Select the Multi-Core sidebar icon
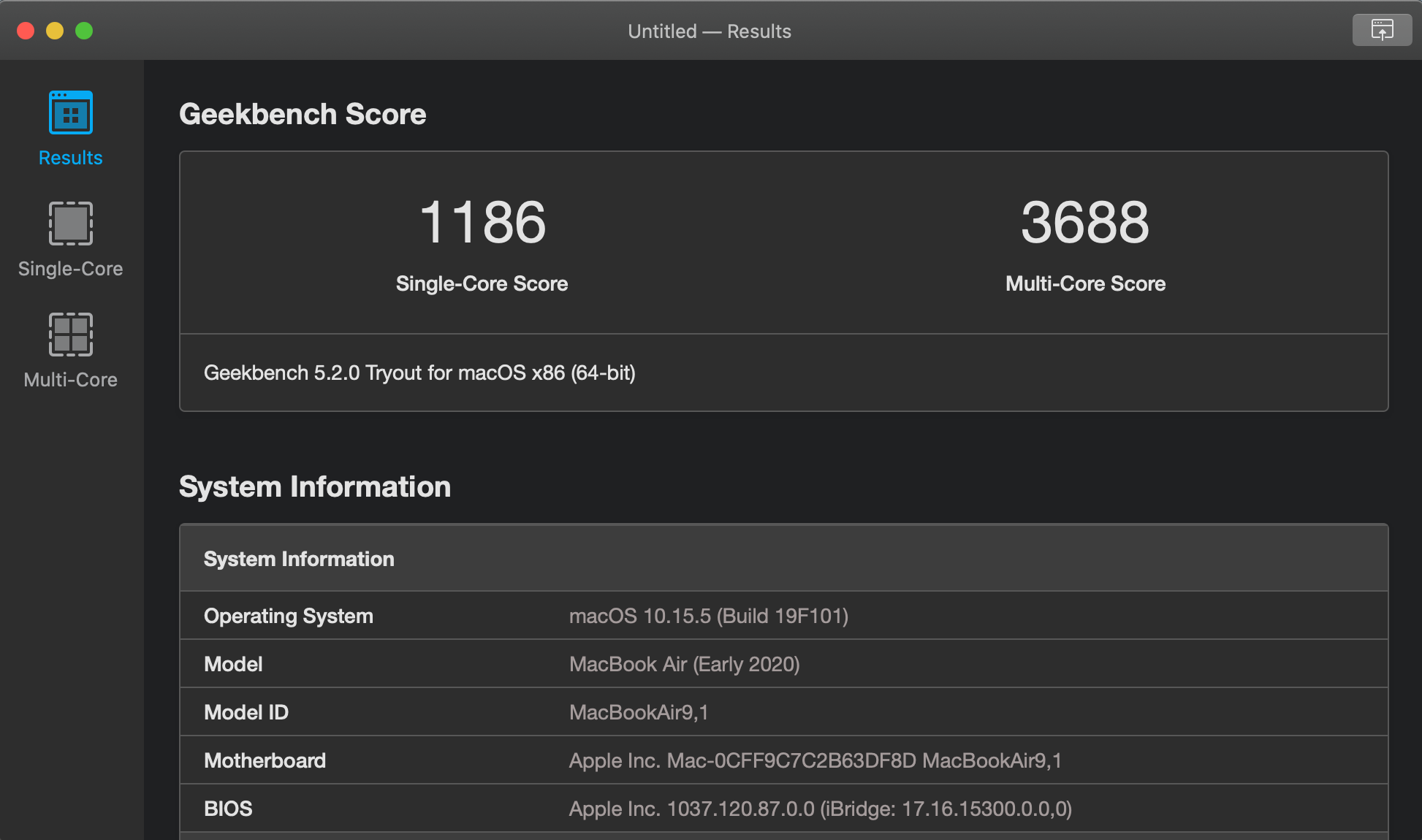This screenshot has width=1422, height=840. 71,334
